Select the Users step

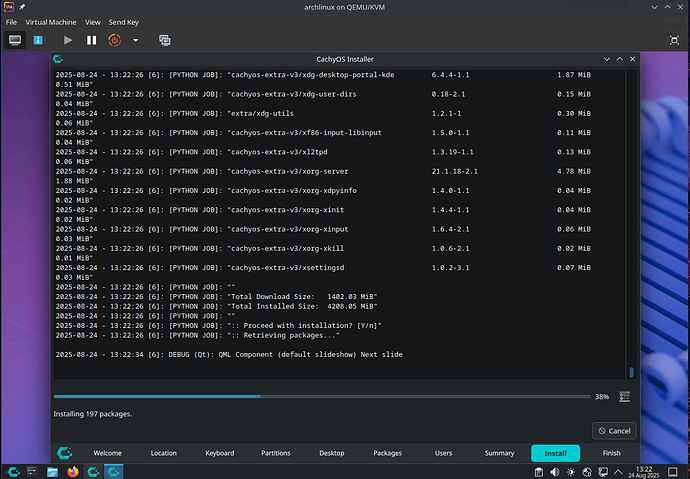coord(444,453)
